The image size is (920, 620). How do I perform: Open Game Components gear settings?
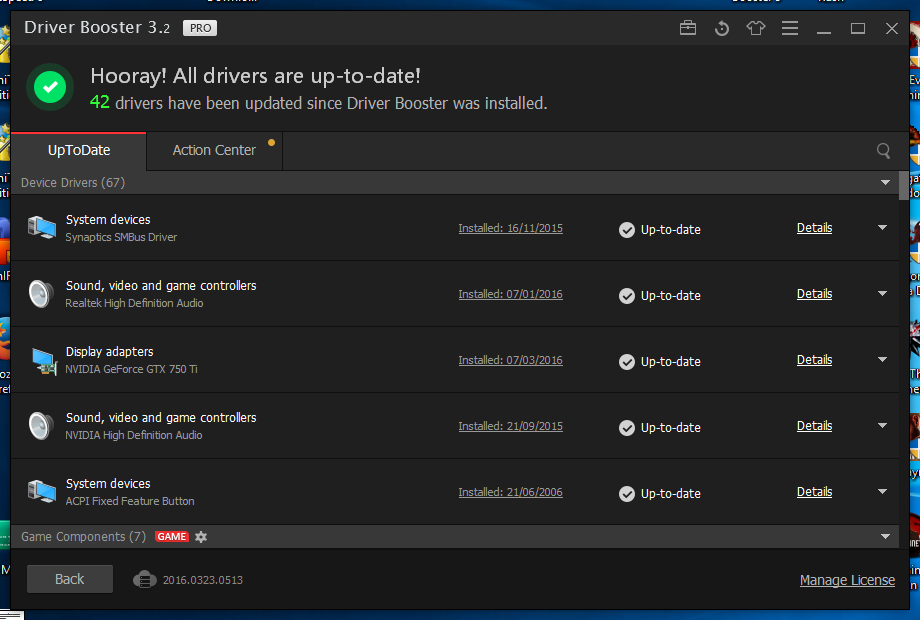201,537
